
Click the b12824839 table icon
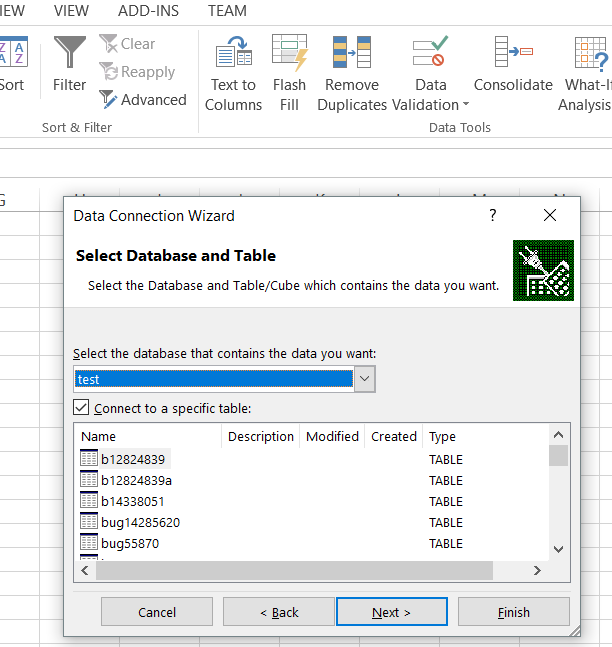tap(89, 459)
